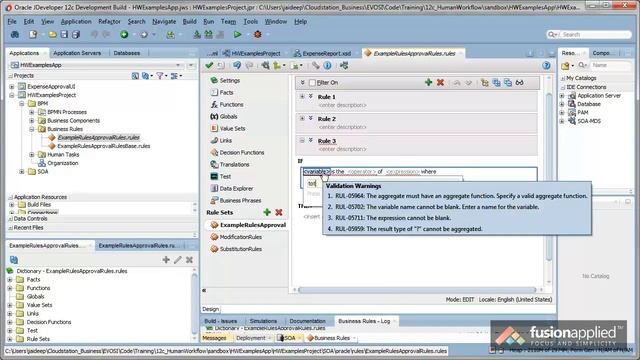This screenshot has width=640, height=360.
Task: Collapse the HWExamplesProject node
Action: point(12,95)
